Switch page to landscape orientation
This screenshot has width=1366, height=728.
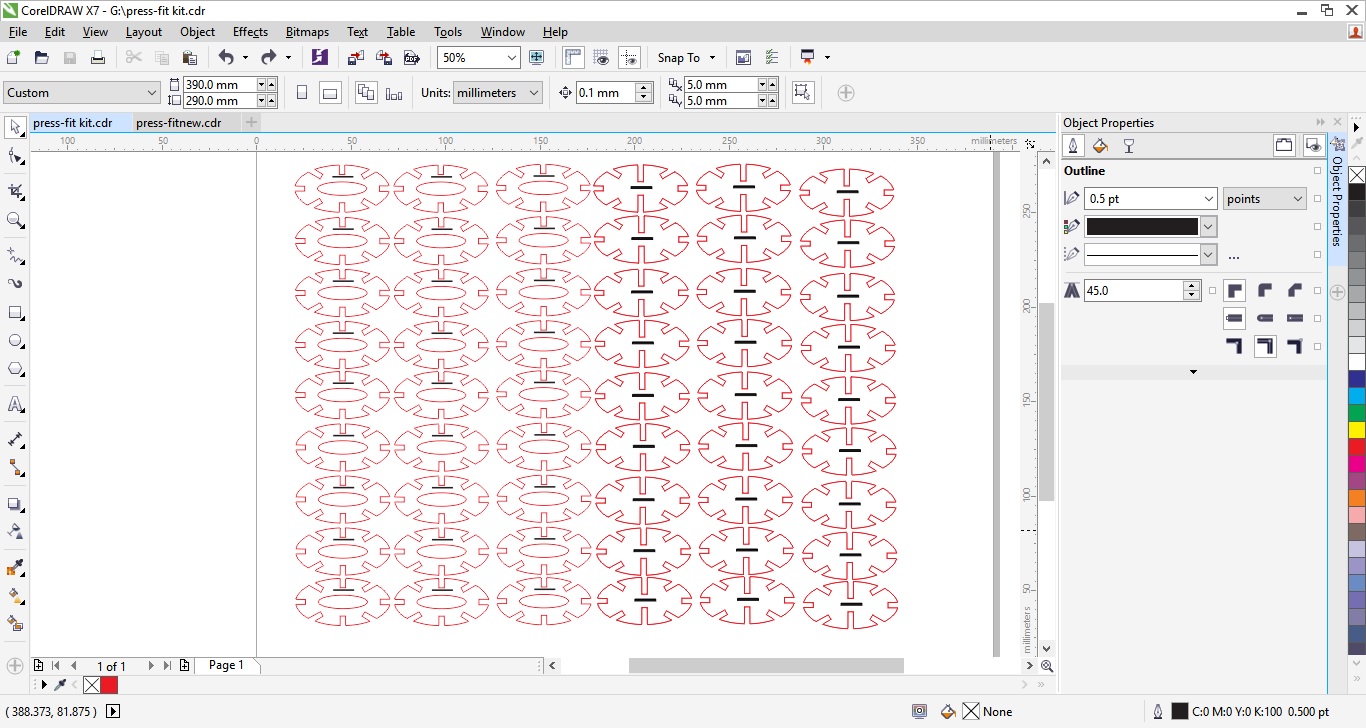point(330,93)
